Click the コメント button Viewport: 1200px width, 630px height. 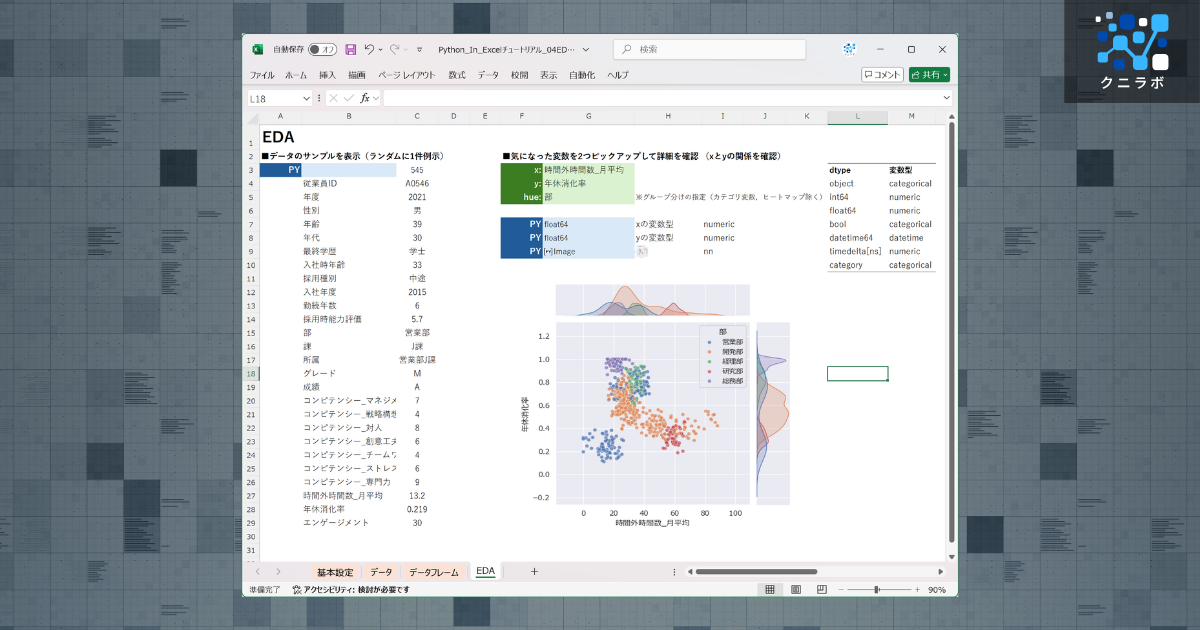(x=883, y=74)
